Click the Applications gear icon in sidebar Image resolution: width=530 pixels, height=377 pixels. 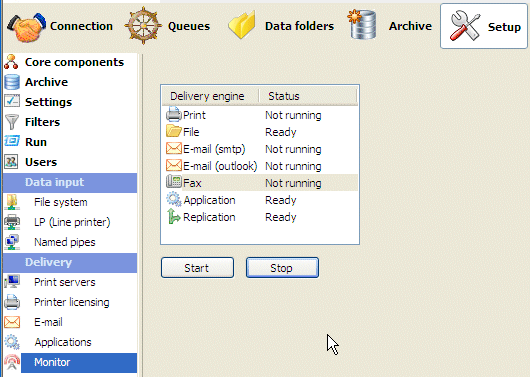coord(12,342)
